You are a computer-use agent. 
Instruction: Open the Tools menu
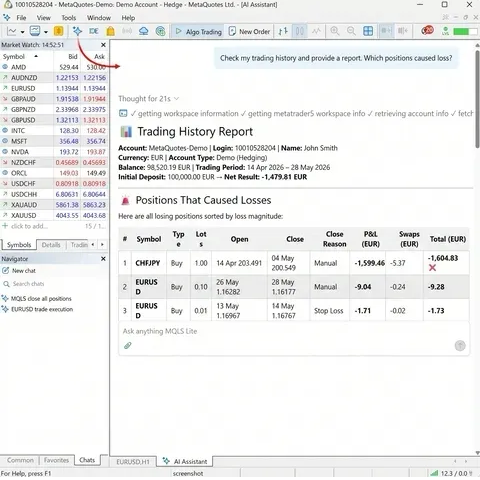tap(69, 18)
